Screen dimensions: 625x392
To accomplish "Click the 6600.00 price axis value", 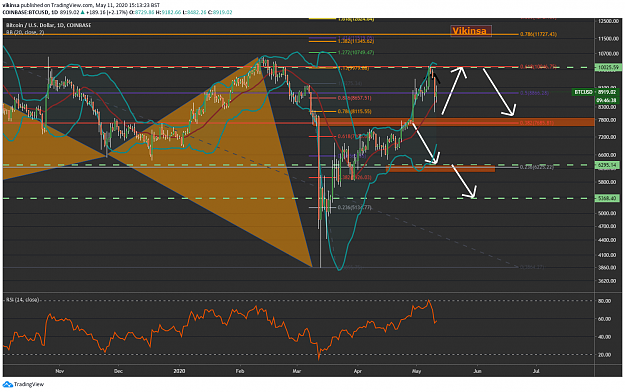I will point(607,155).
